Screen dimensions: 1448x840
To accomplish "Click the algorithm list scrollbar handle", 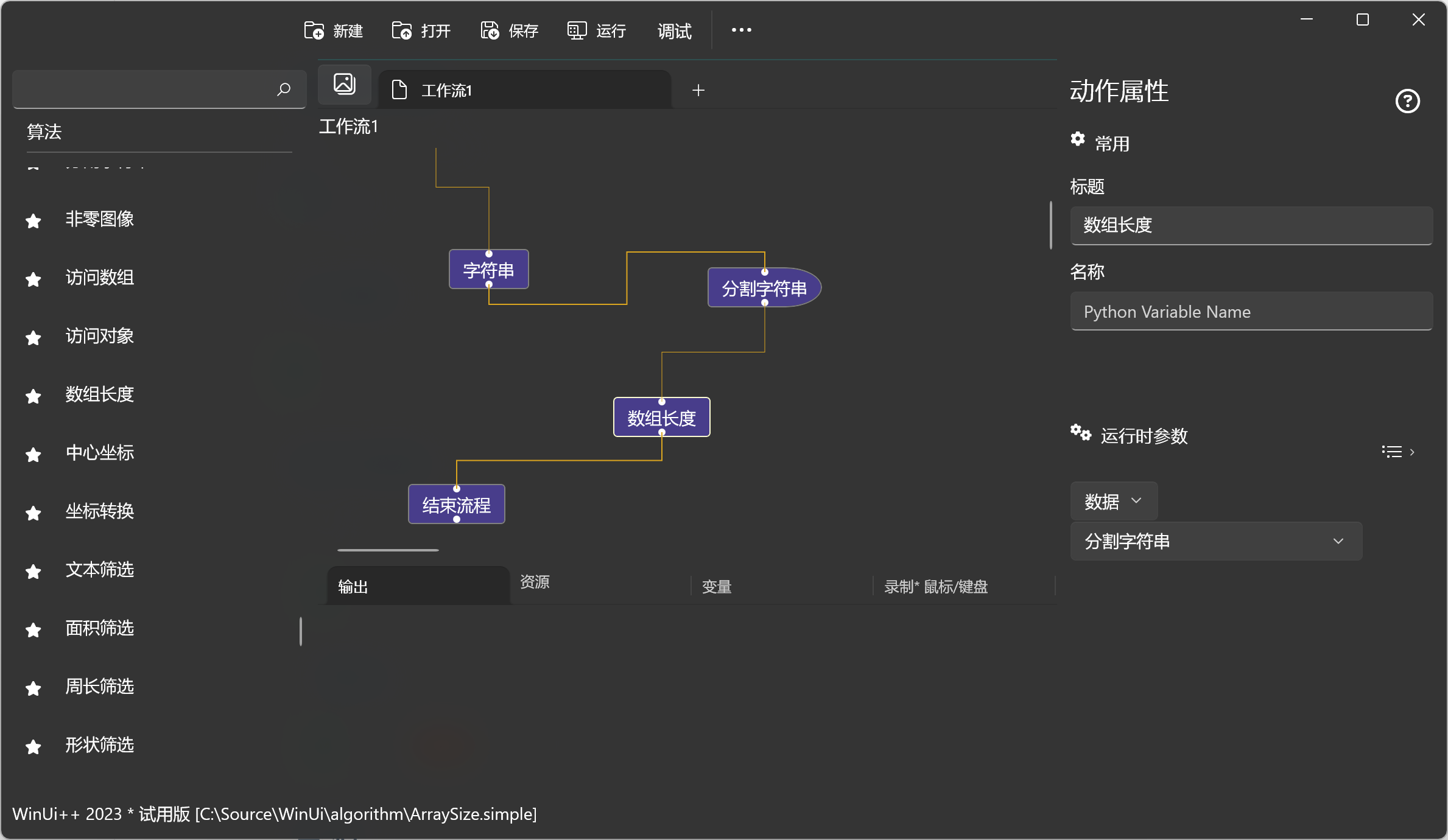I will [x=301, y=631].
